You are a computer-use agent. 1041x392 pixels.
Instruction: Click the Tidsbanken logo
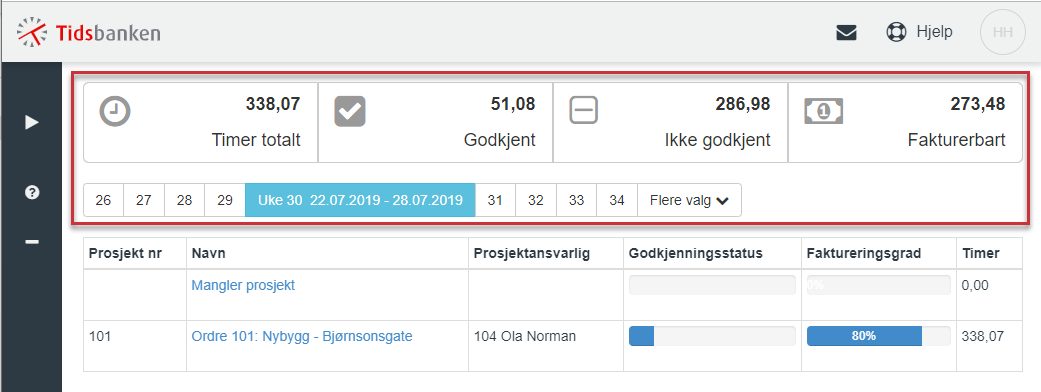pos(88,32)
